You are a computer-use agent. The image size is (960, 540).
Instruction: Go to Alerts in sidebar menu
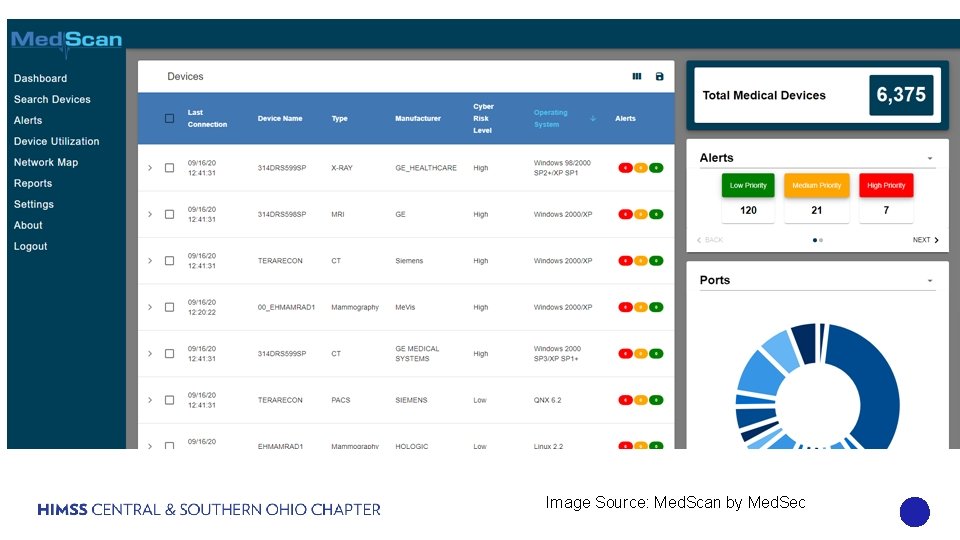28,121
